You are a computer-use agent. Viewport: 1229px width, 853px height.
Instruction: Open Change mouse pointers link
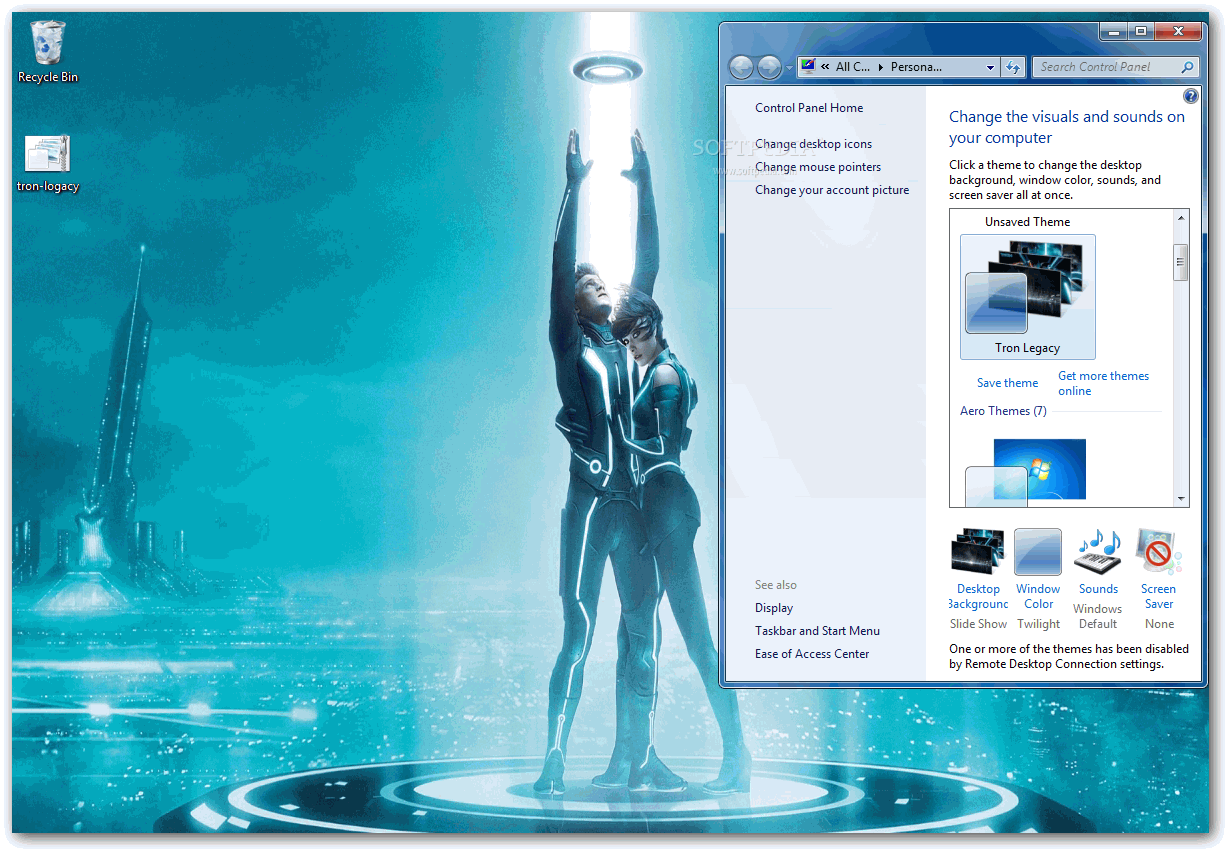pyautogui.click(x=818, y=167)
